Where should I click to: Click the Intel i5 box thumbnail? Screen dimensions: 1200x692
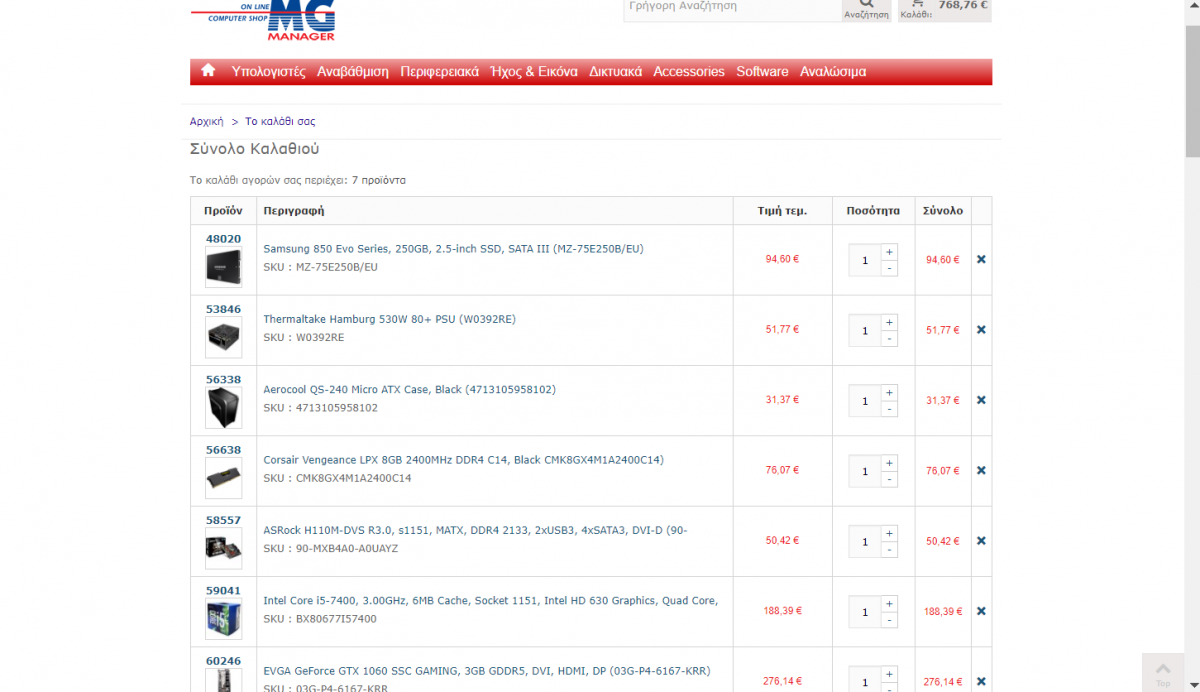pyautogui.click(x=223, y=620)
